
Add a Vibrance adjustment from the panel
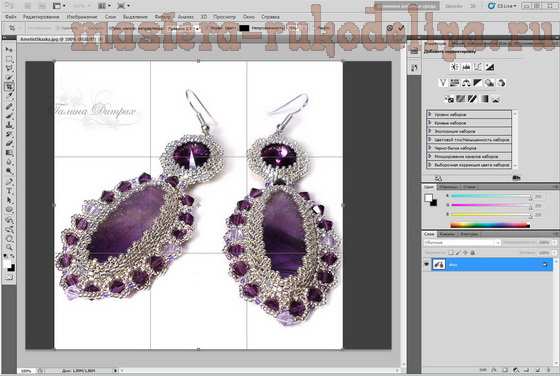[443, 83]
